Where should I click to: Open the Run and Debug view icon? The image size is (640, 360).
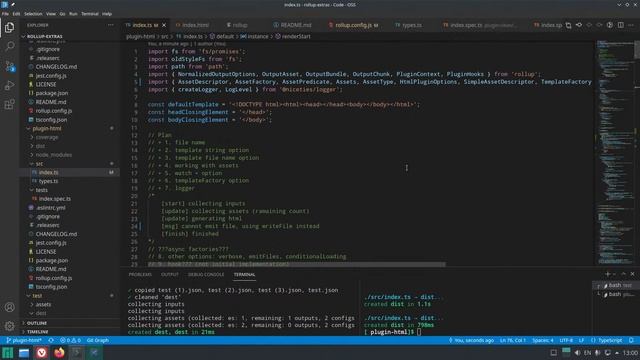[9, 85]
